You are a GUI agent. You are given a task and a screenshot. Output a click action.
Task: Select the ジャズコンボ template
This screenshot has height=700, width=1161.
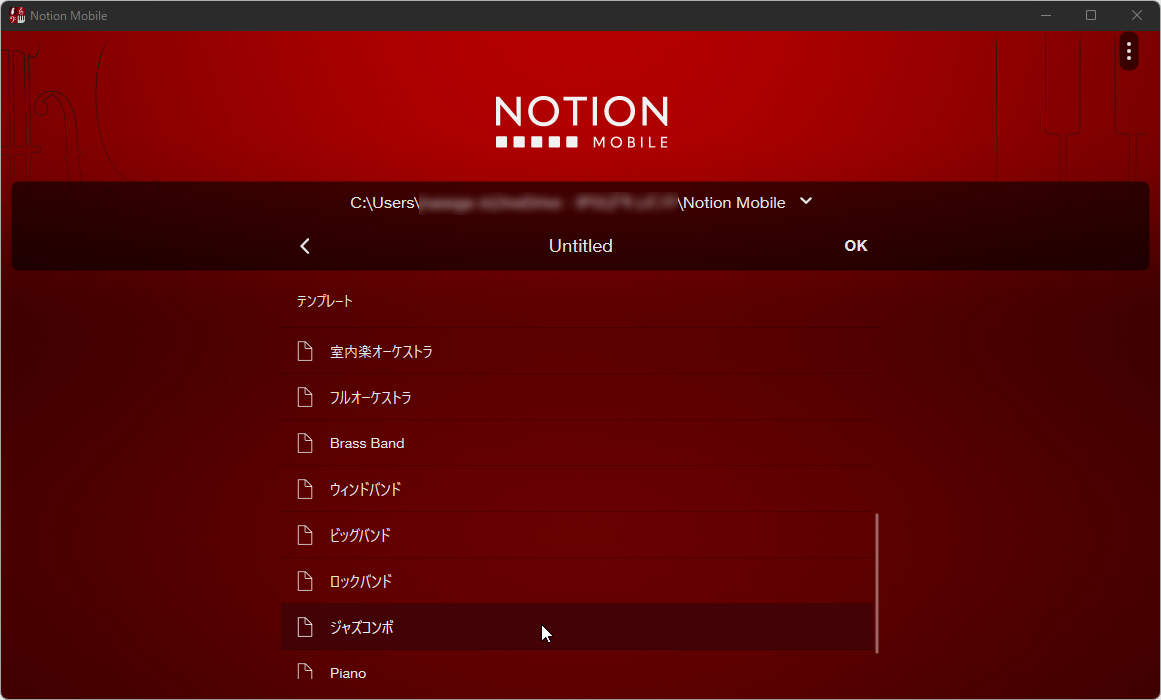(578, 627)
